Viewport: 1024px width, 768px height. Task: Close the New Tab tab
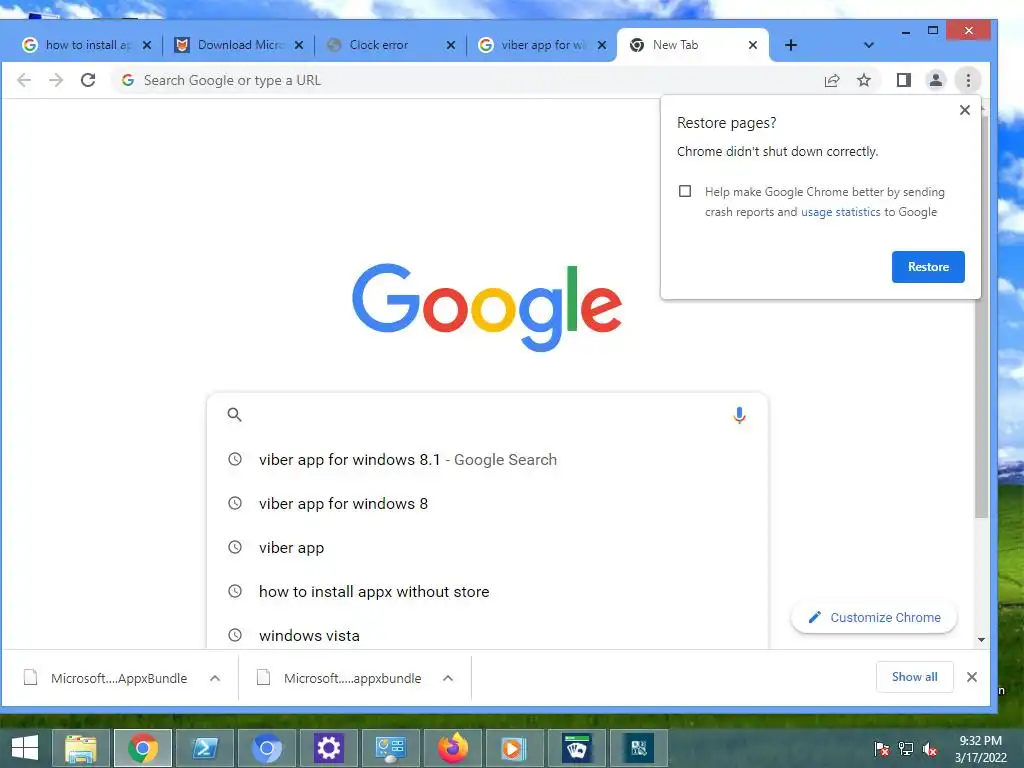[x=753, y=45]
